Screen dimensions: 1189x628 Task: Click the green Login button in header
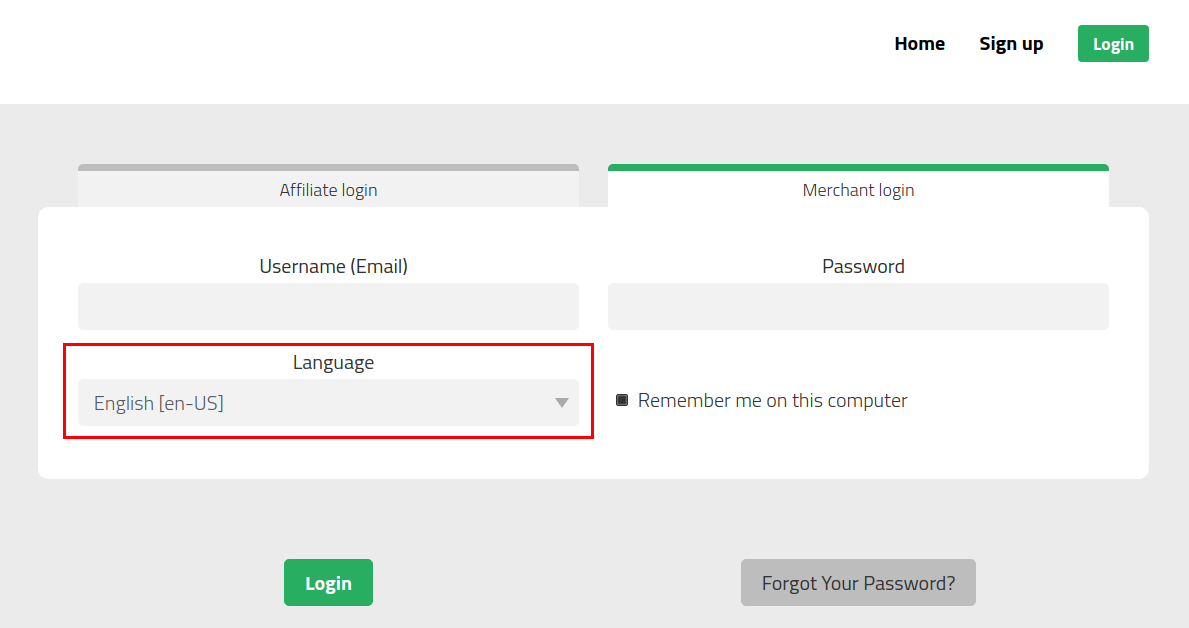1112,44
